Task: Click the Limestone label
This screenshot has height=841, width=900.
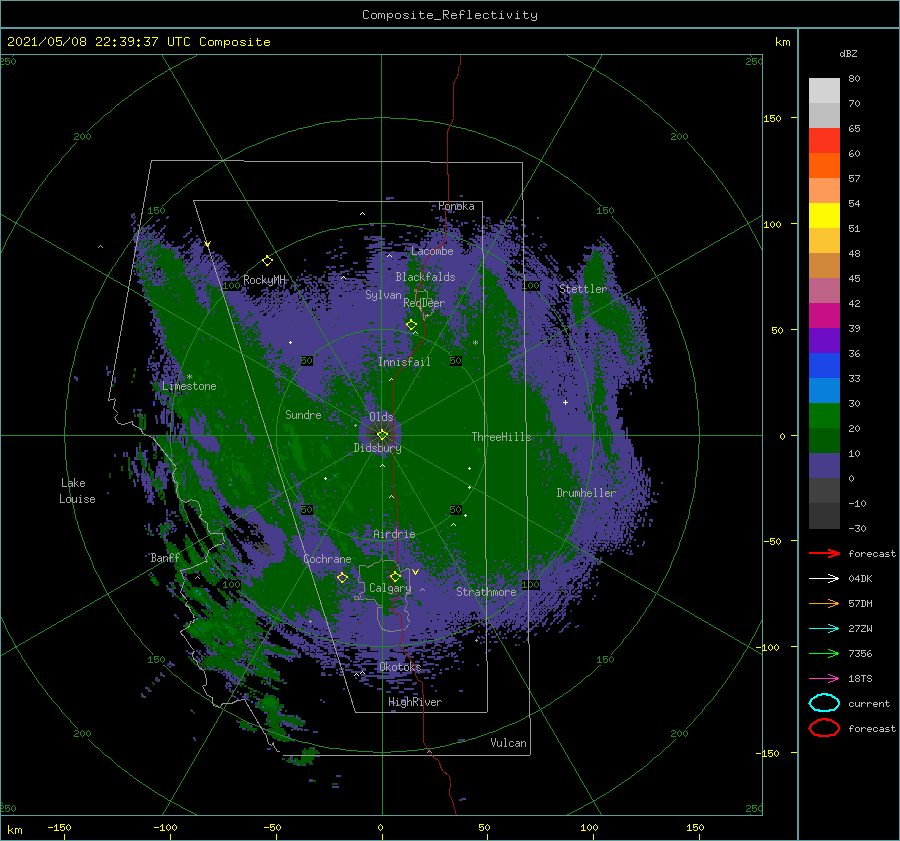Action: [x=189, y=386]
